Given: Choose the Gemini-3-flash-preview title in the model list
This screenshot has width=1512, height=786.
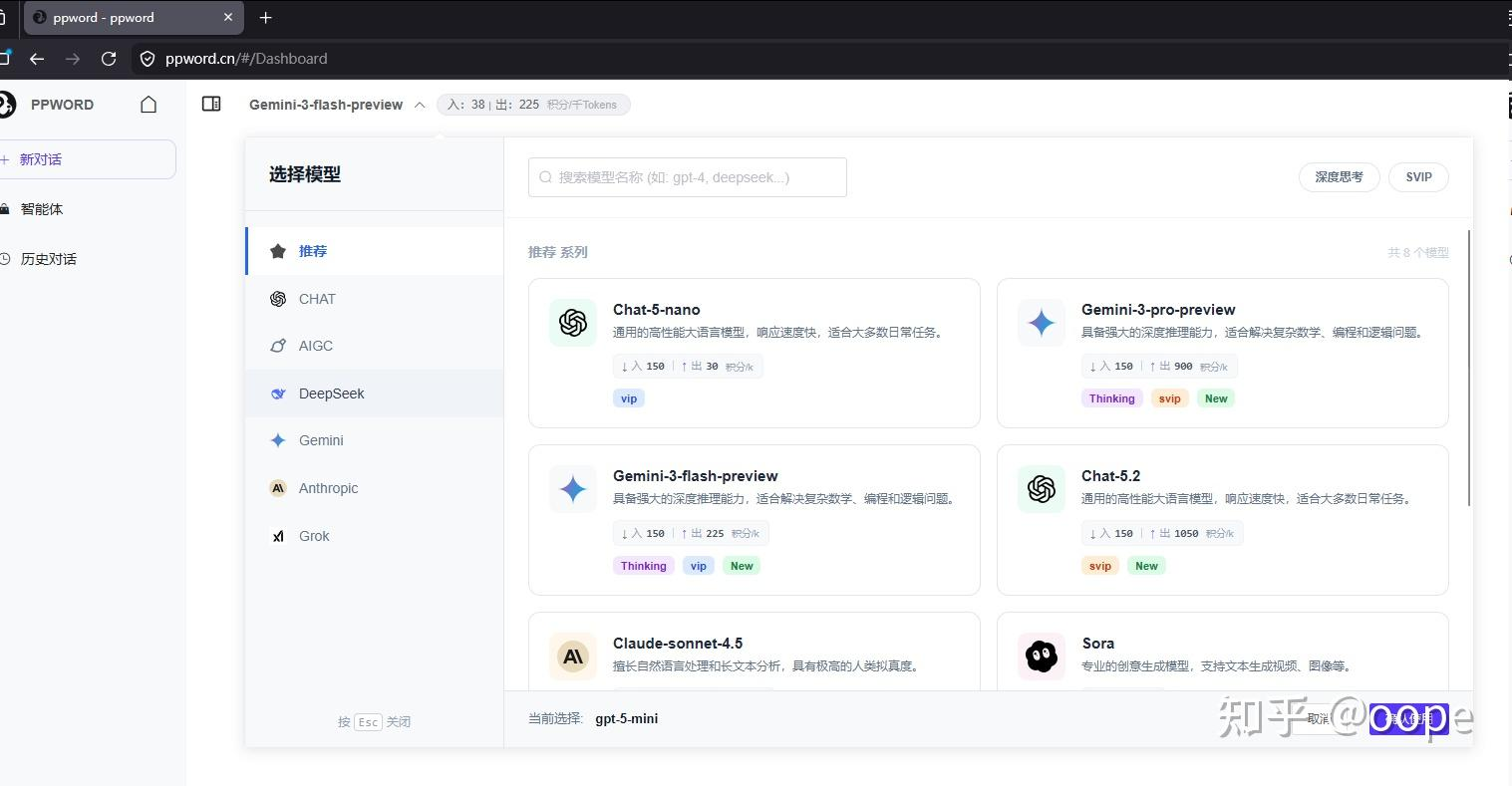Looking at the screenshot, I should [x=696, y=476].
